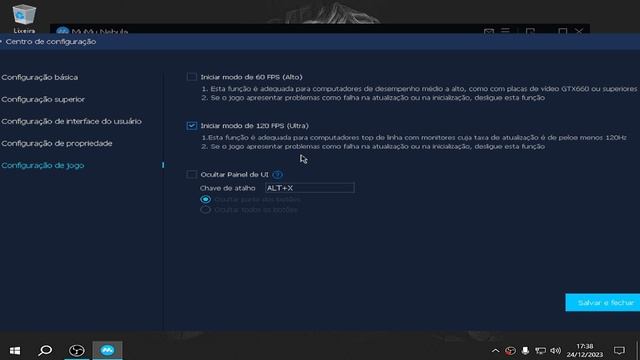Select the Configuração de jogo section
Image resolution: width=640 pixels, height=360 pixels.
click(42, 165)
